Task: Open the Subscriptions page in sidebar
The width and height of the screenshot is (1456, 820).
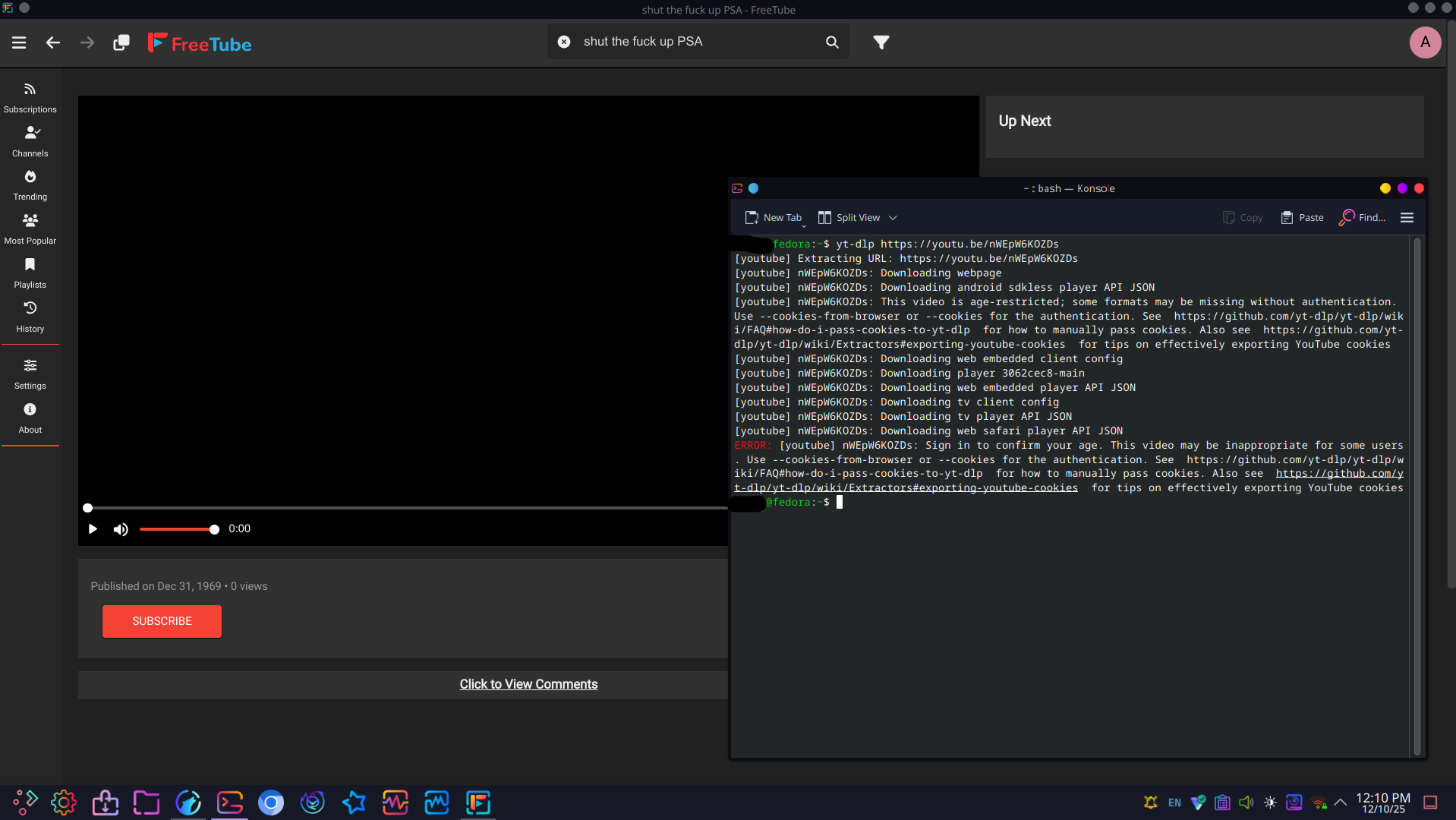Action: tap(30, 98)
